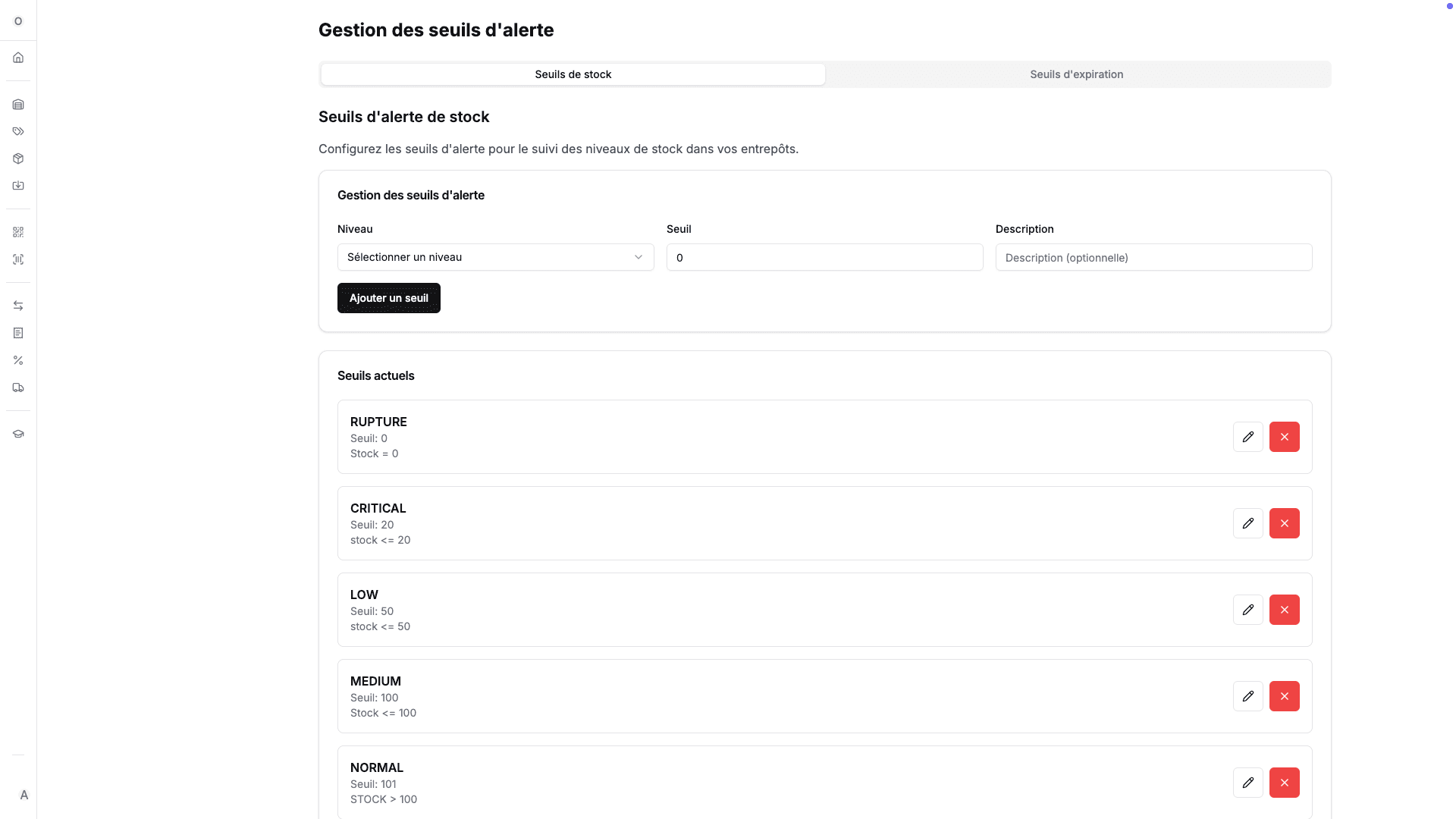Edit the CRITICAL threshold with pencil icon
Viewport: 1456px width, 819px height.
(x=1247, y=523)
